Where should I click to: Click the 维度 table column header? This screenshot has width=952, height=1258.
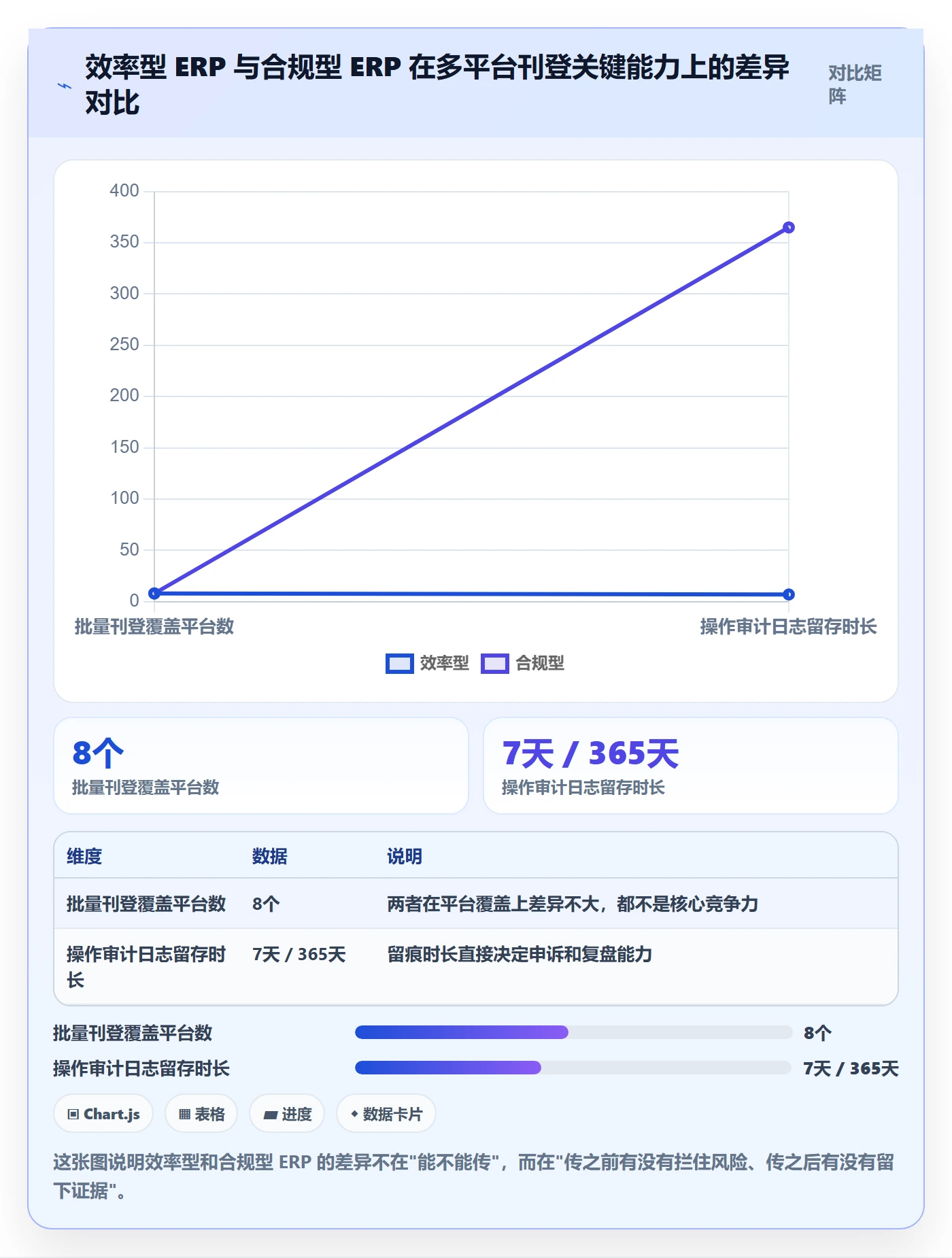click(x=84, y=856)
